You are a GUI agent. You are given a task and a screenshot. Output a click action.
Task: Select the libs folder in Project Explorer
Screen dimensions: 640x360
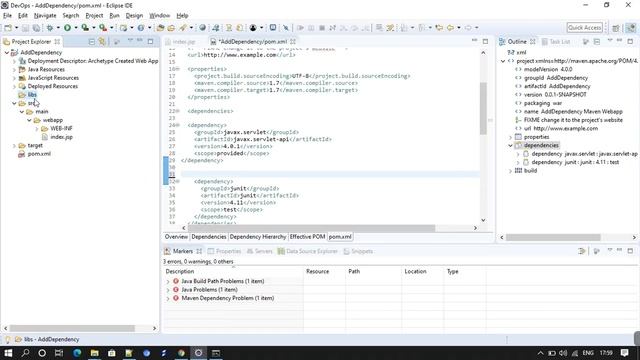click(32, 95)
